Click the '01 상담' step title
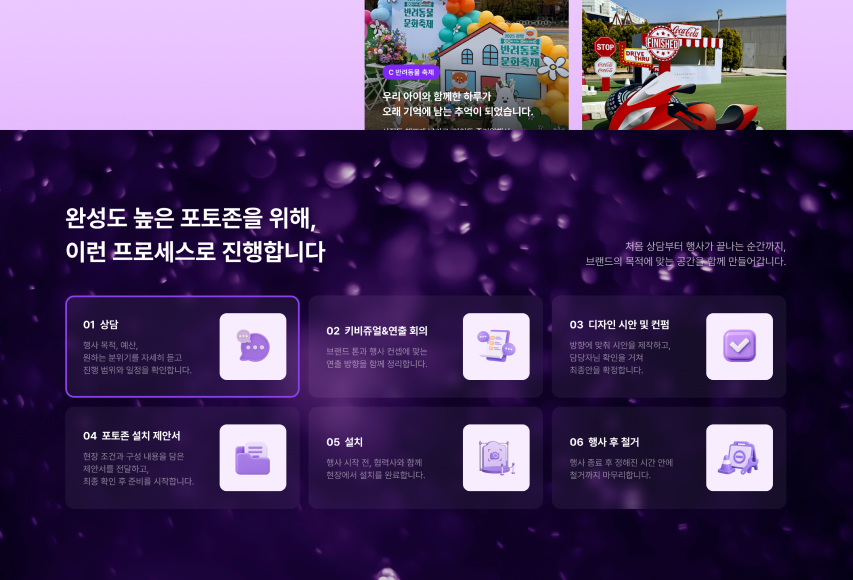 (x=101, y=324)
